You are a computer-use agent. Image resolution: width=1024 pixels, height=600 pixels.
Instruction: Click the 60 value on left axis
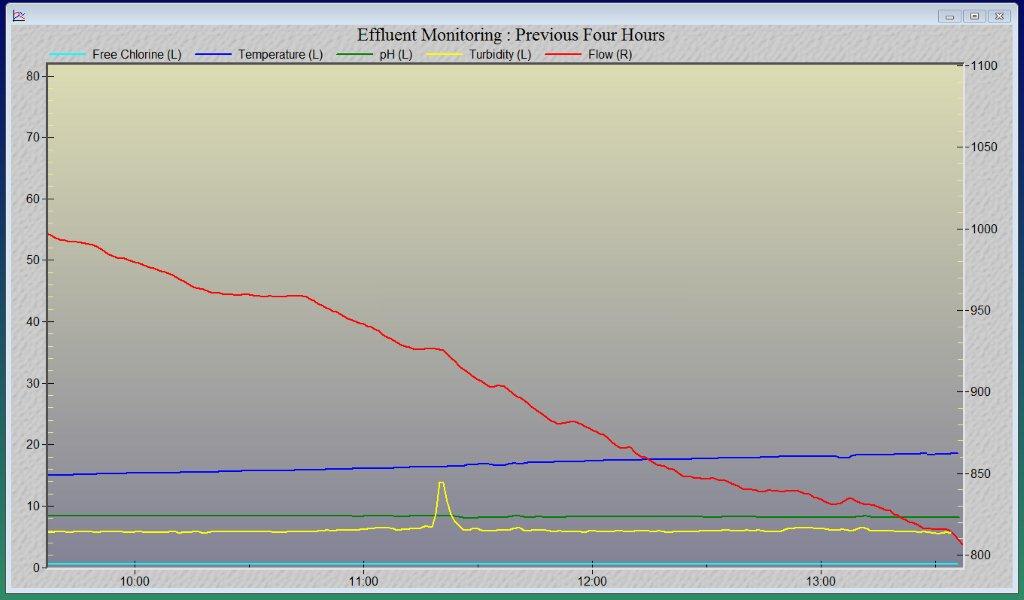pyautogui.click(x=33, y=198)
